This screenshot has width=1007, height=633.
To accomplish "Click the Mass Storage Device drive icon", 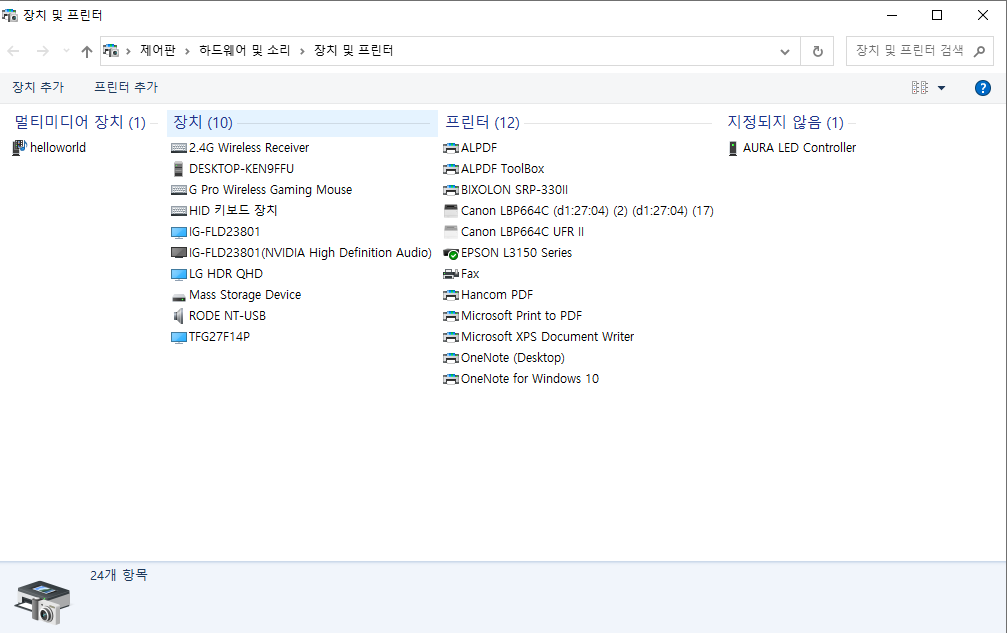I will (x=179, y=297).
